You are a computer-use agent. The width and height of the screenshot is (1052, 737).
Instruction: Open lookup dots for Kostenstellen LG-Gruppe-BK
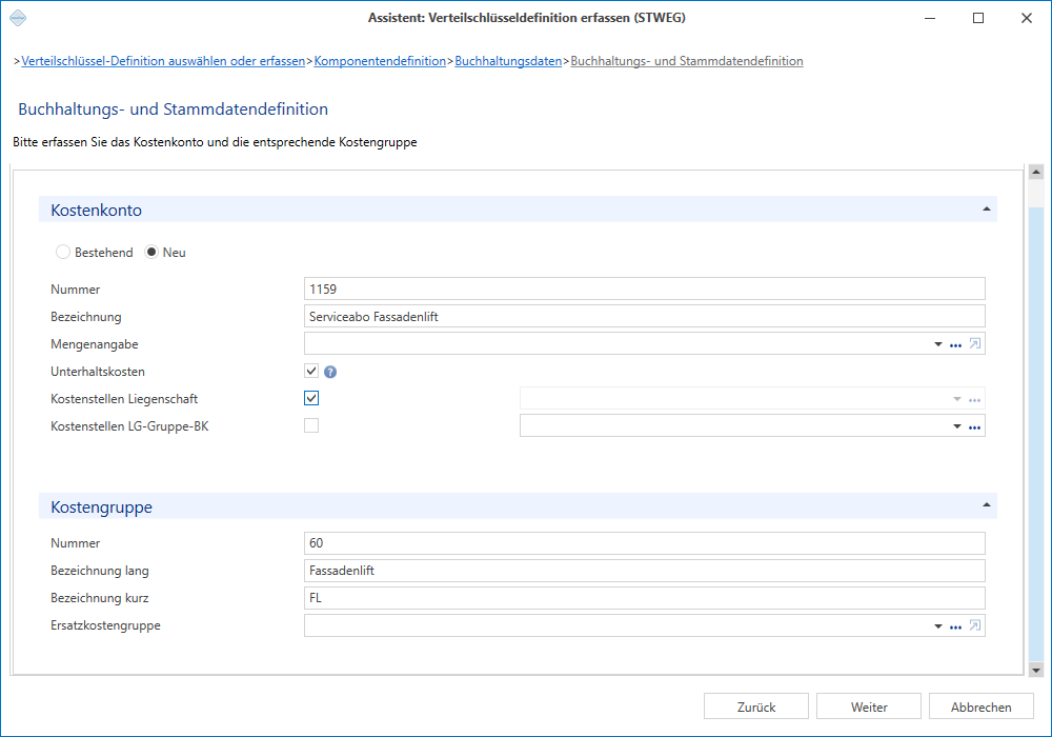tap(974, 427)
